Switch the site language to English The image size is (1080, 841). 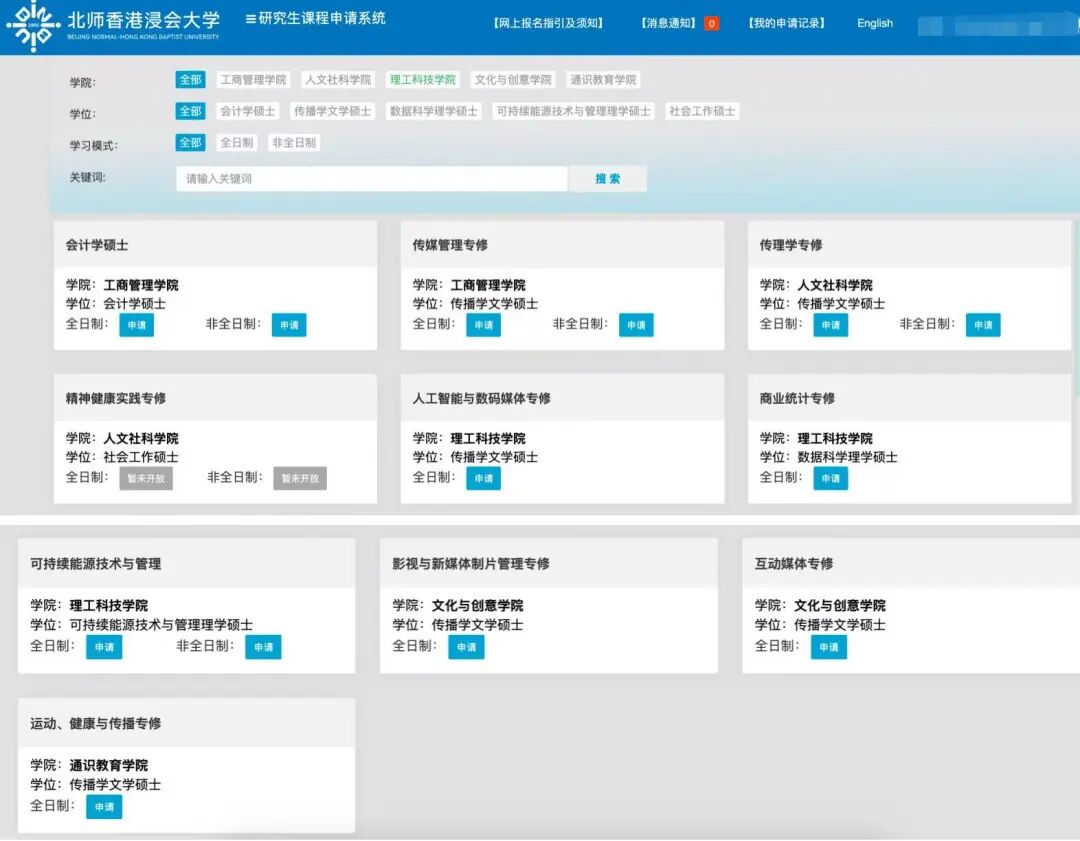pyautogui.click(x=874, y=23)
